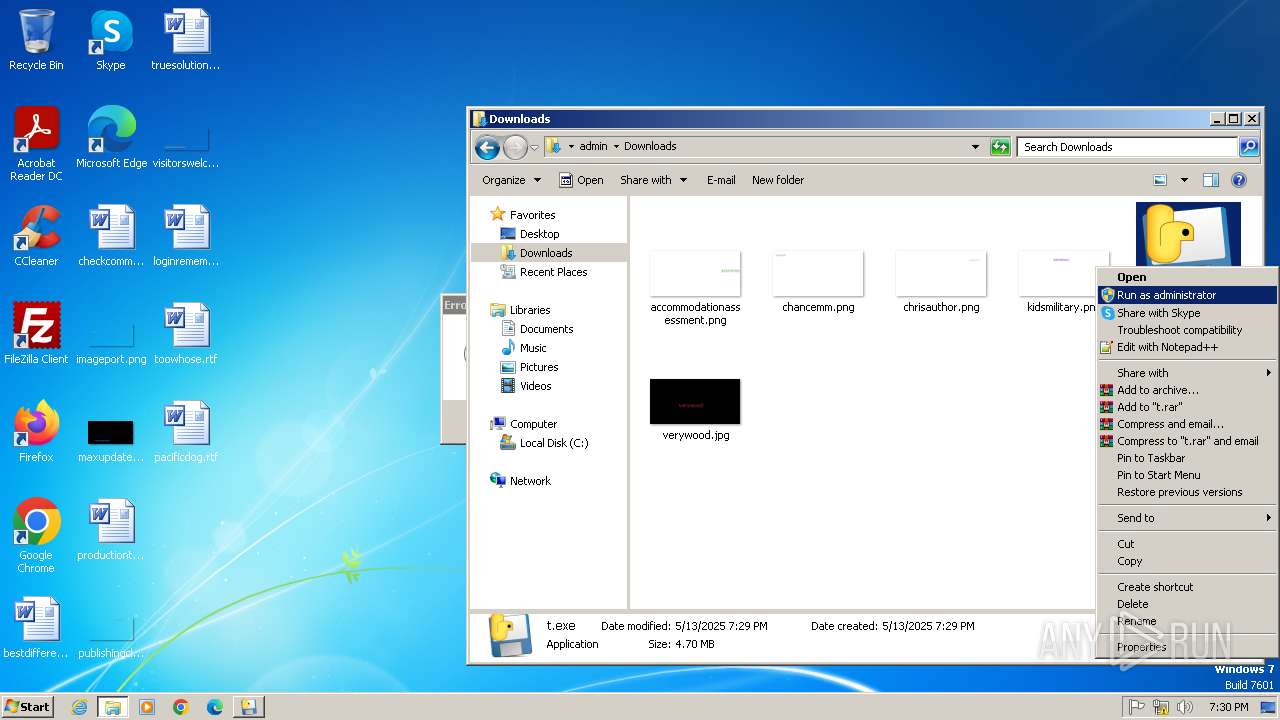Open Acrobat Reader DC shortcut
The image size is (1280, 720).
[x=36, y=144]
